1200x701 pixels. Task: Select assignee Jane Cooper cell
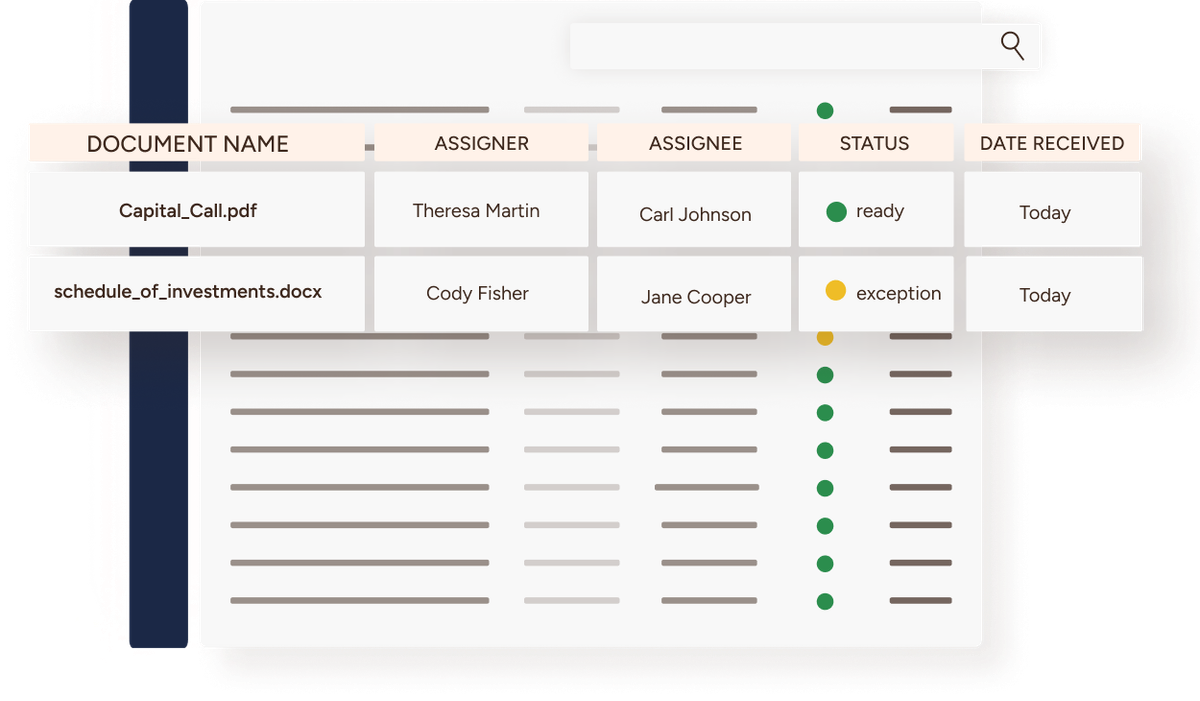(x=695, y=297)
